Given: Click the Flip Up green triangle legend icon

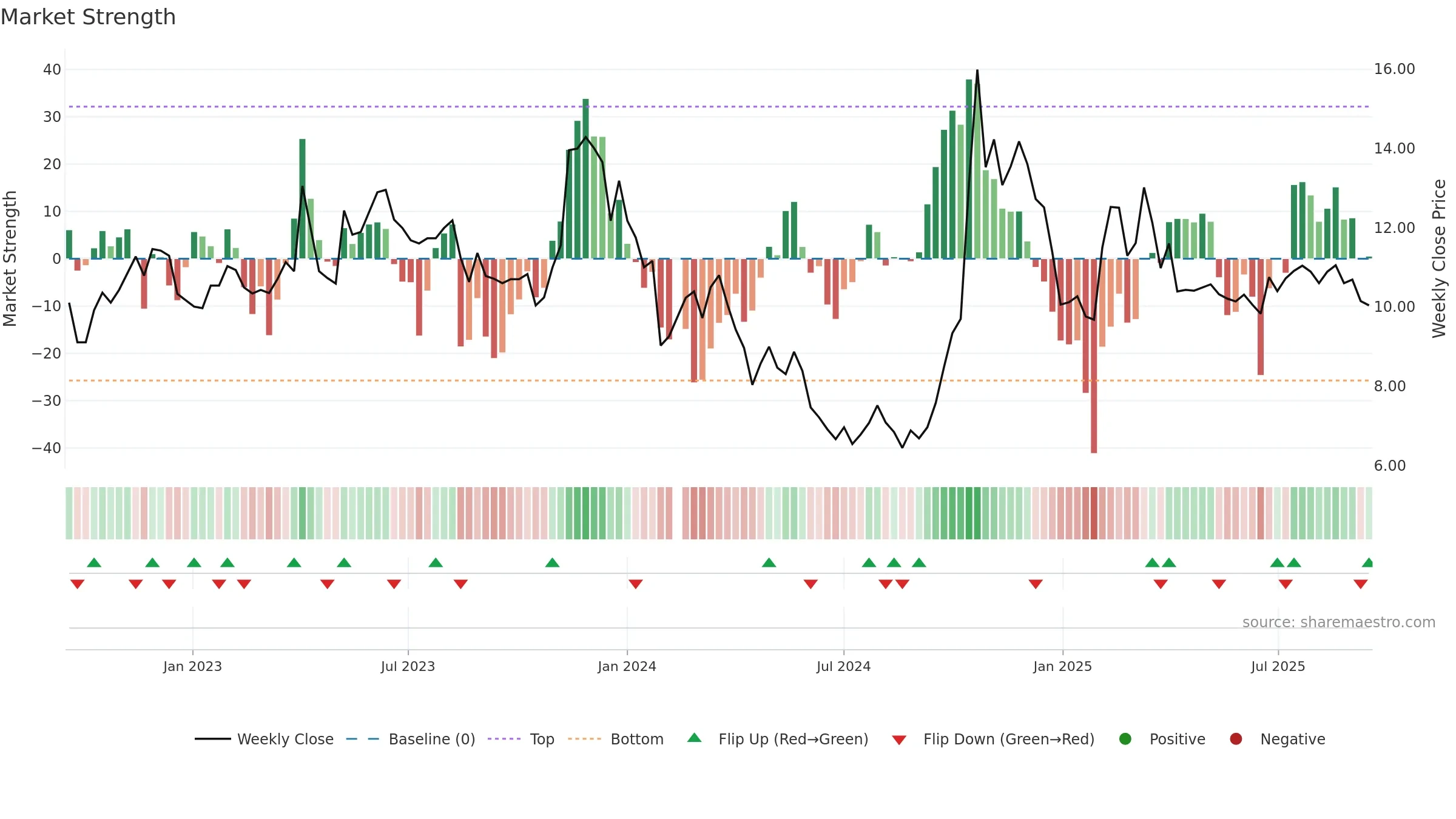Looking at the screenshot, I should click(x=695, y=738).
